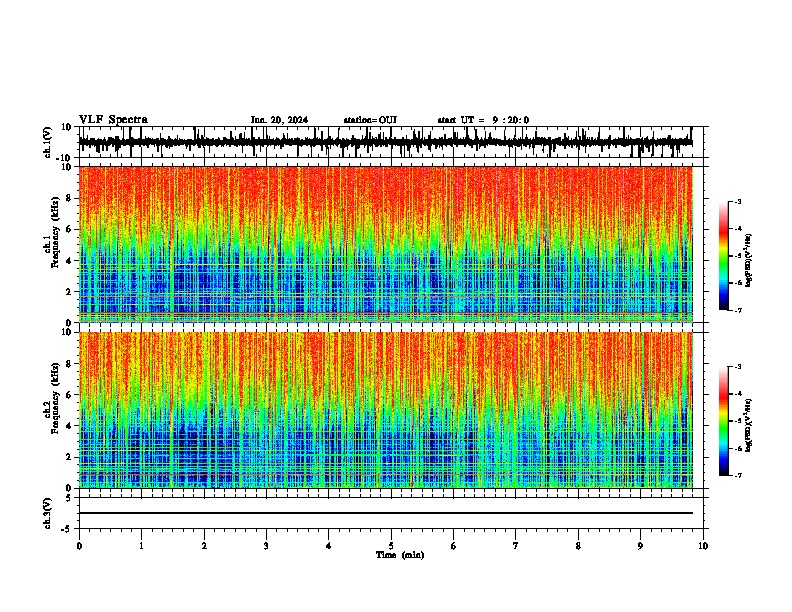The width and height of the screenshot is (792, 612).
Task: Click inside the ch.1 spectrogram panel
Action: pyautogui.click(x=385, y=244)
